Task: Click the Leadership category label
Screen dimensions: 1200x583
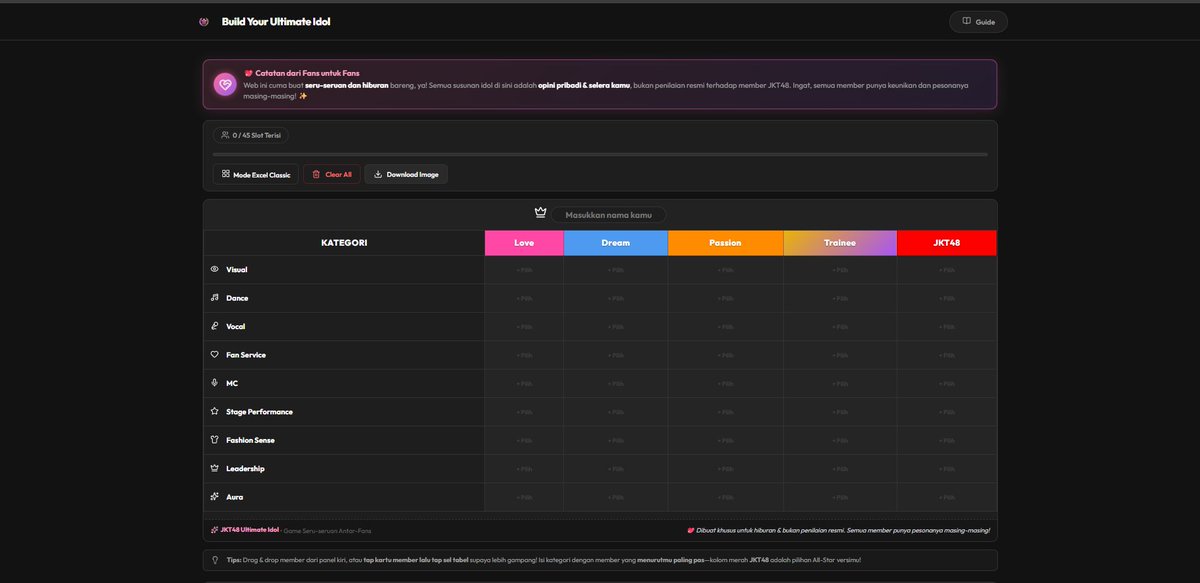Action: pos(245,469)
